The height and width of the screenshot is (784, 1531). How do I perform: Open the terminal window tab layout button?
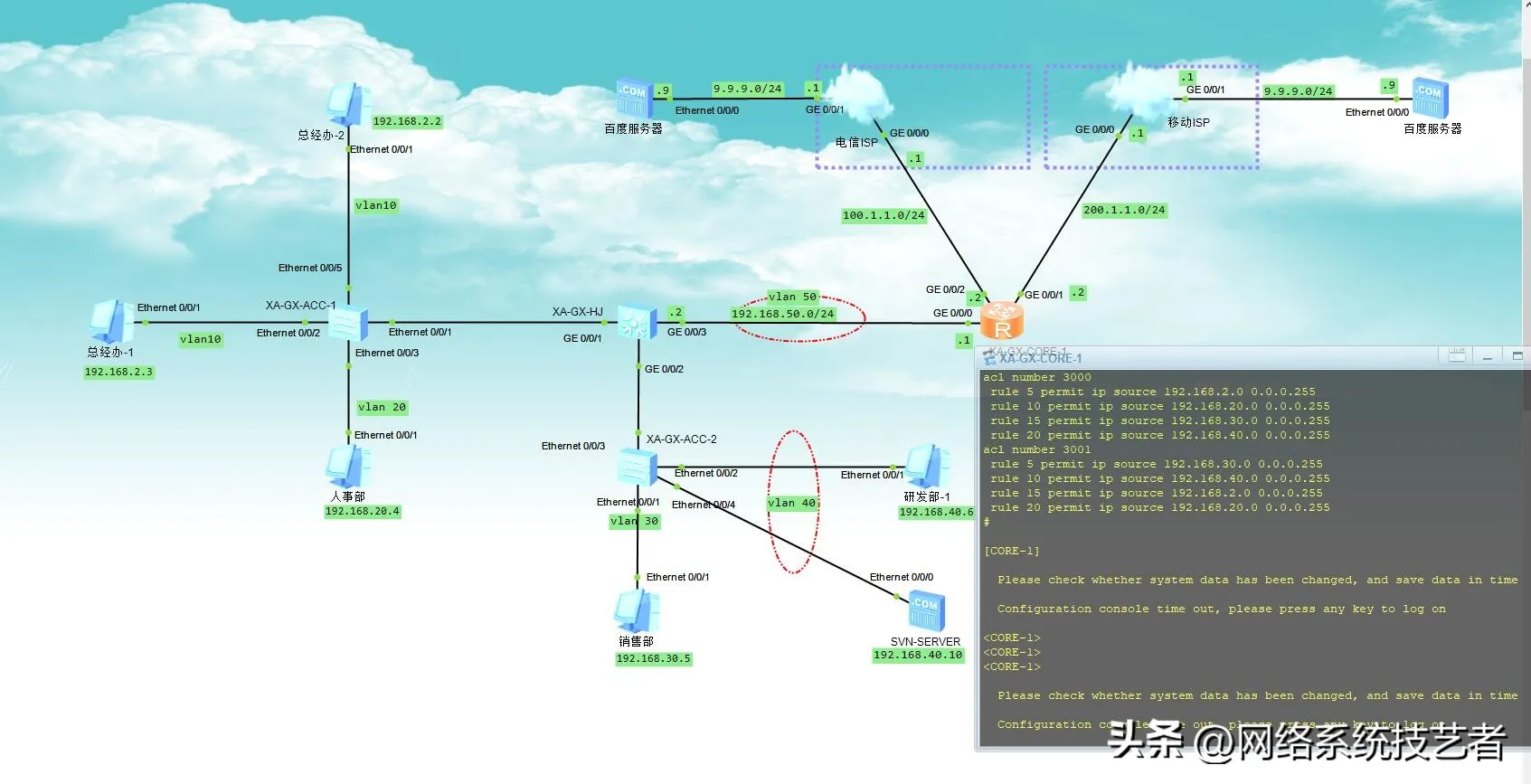tap(1457, 356)
